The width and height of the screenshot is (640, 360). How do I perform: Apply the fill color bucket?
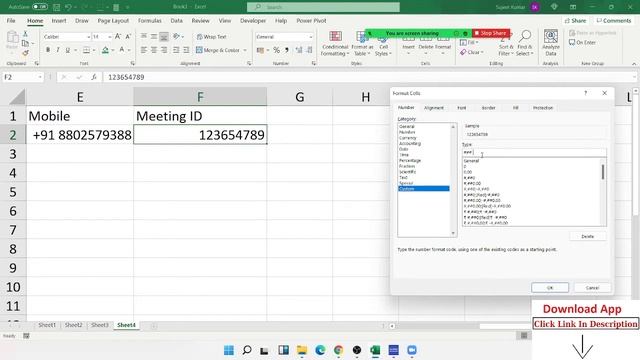click(105, 50)
